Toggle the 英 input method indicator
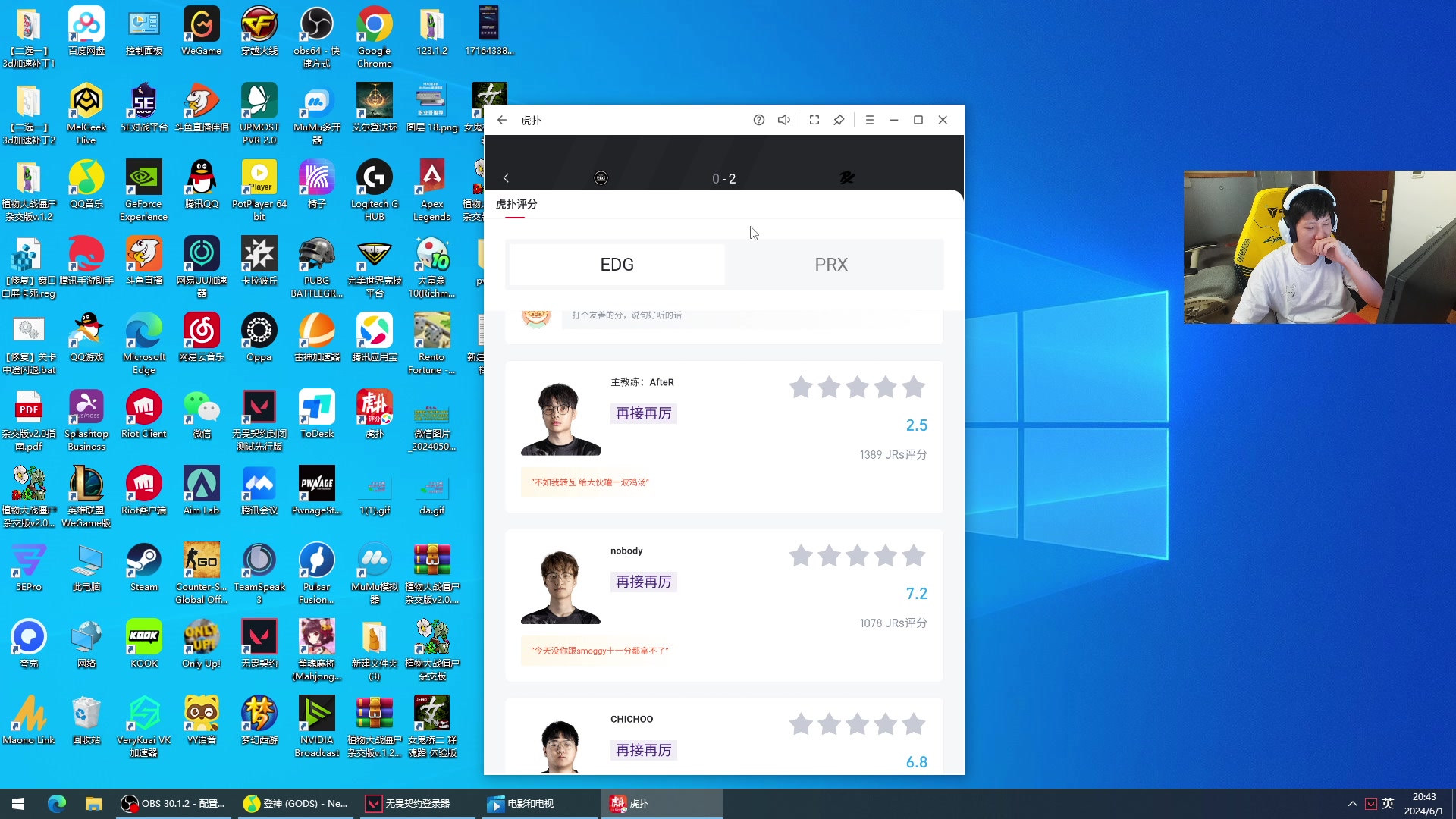Screen dimensions: 1456x819 [1388, 804]
